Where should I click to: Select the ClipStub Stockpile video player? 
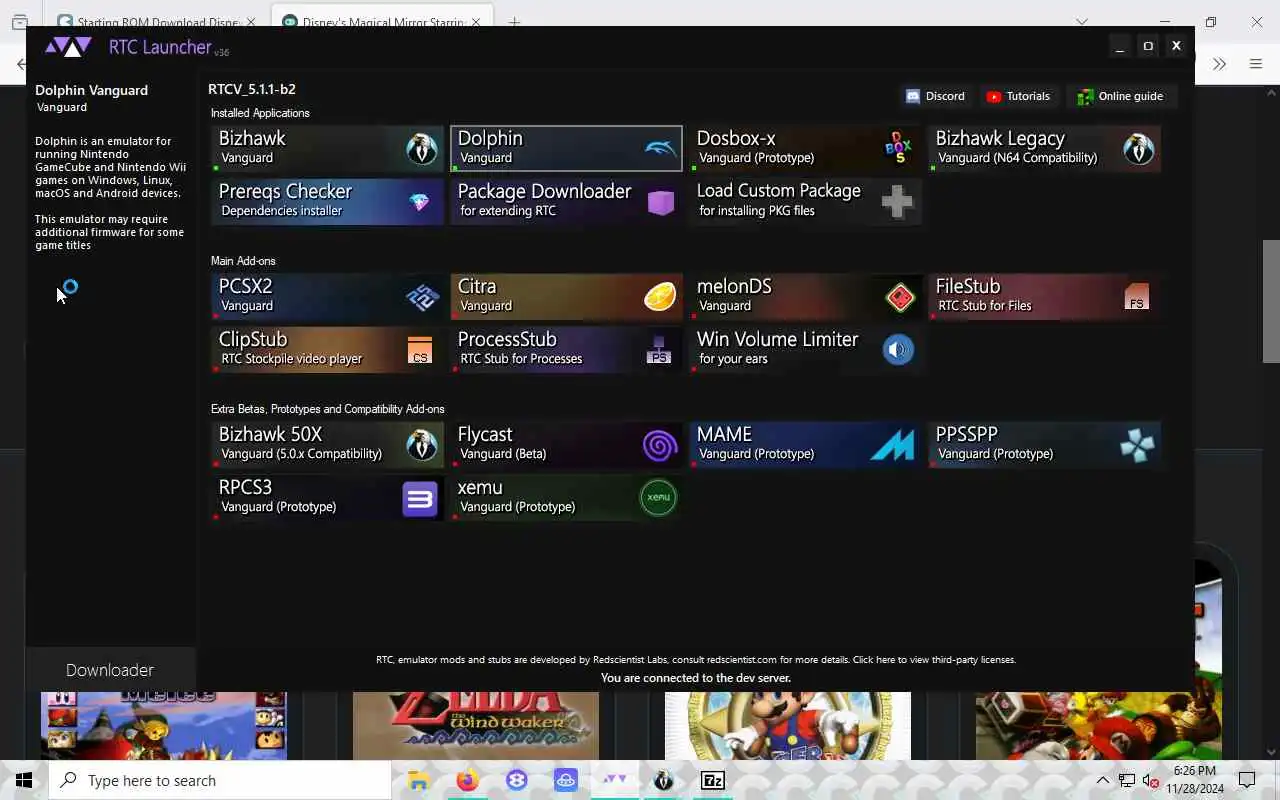coord(327,349)
